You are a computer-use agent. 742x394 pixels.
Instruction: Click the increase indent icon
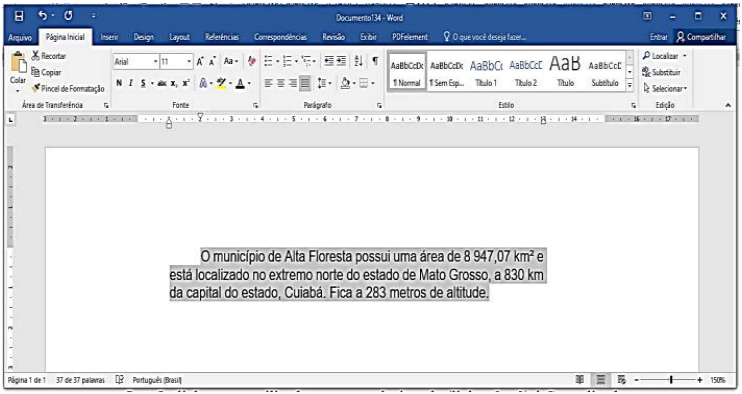point(341,61)
